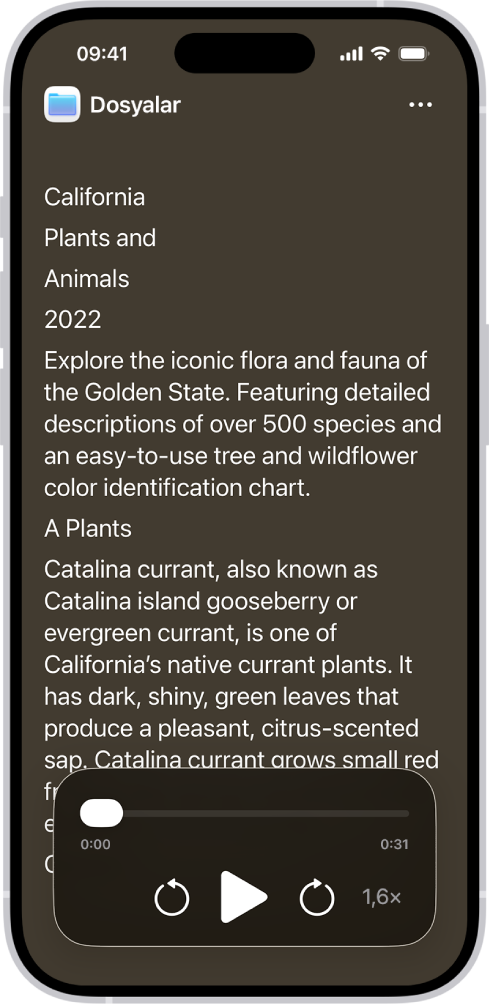This screenshot has height=1008, width=489.
Task: Skip backward with the rewind circular arrow
Action: tap(172, 897)
